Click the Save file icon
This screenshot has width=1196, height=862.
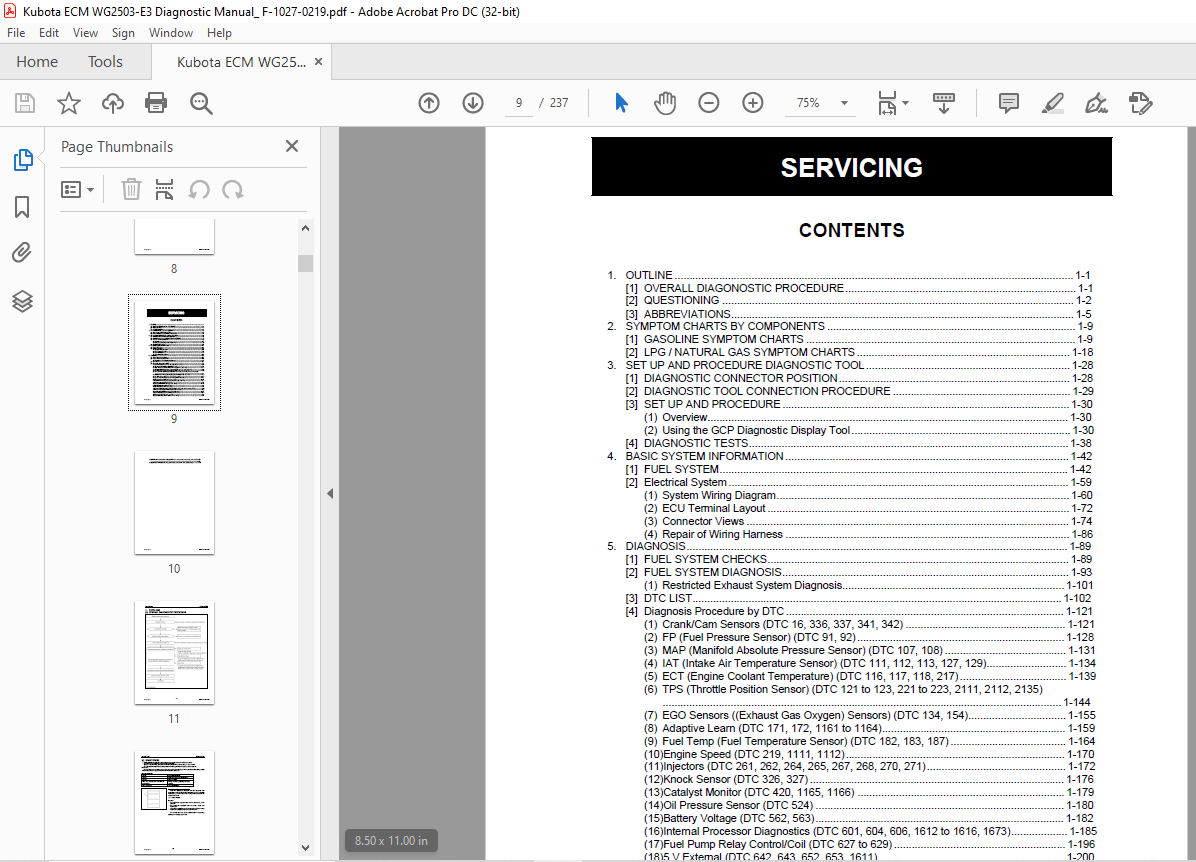click(25, 103)
